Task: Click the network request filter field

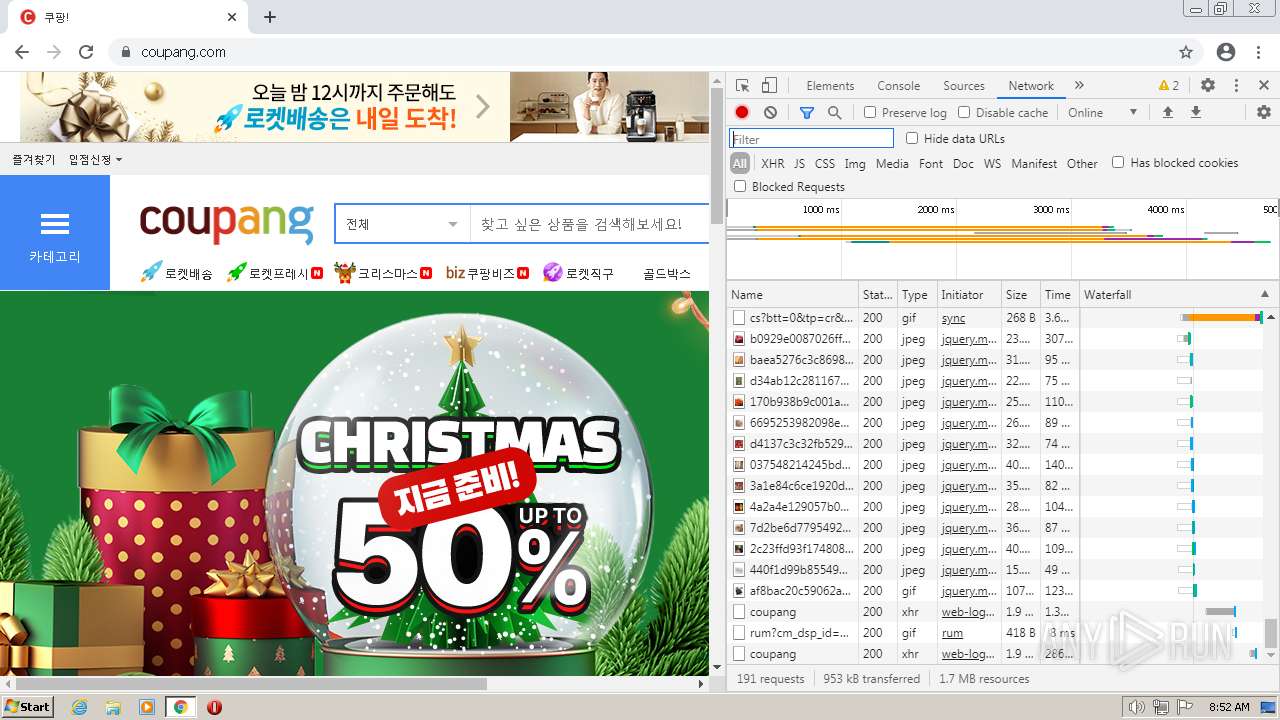Action: click(811, 139)
